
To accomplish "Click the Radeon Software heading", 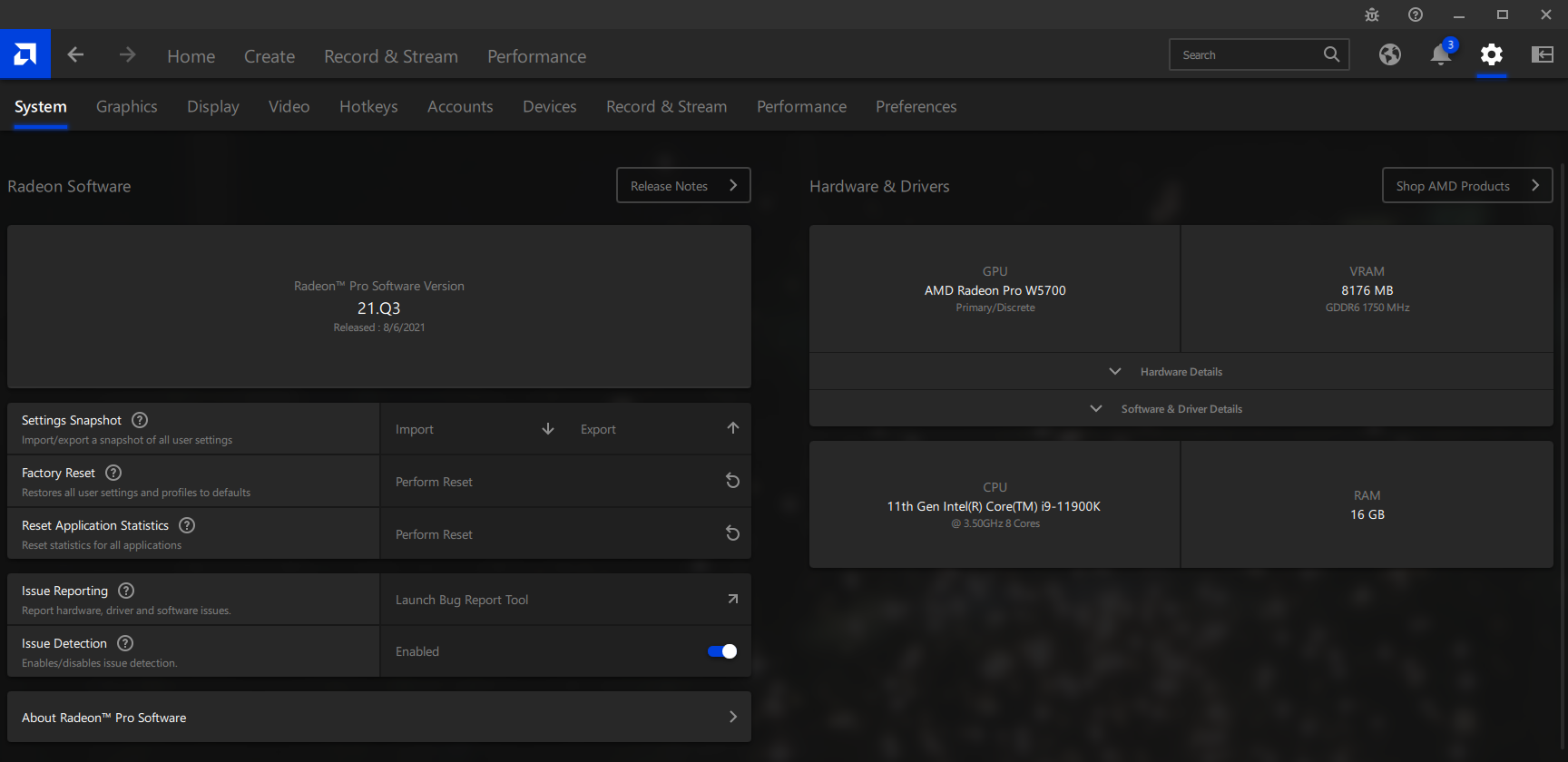I will [x=69, y=186].
